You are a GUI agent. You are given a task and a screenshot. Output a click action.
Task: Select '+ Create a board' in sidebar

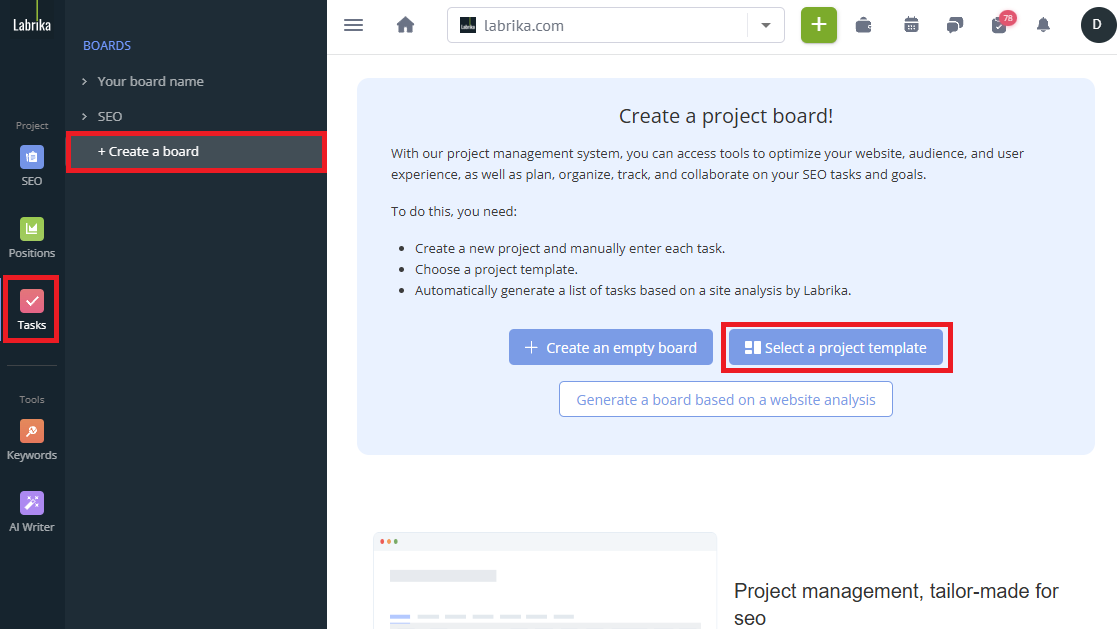[148, 152]
